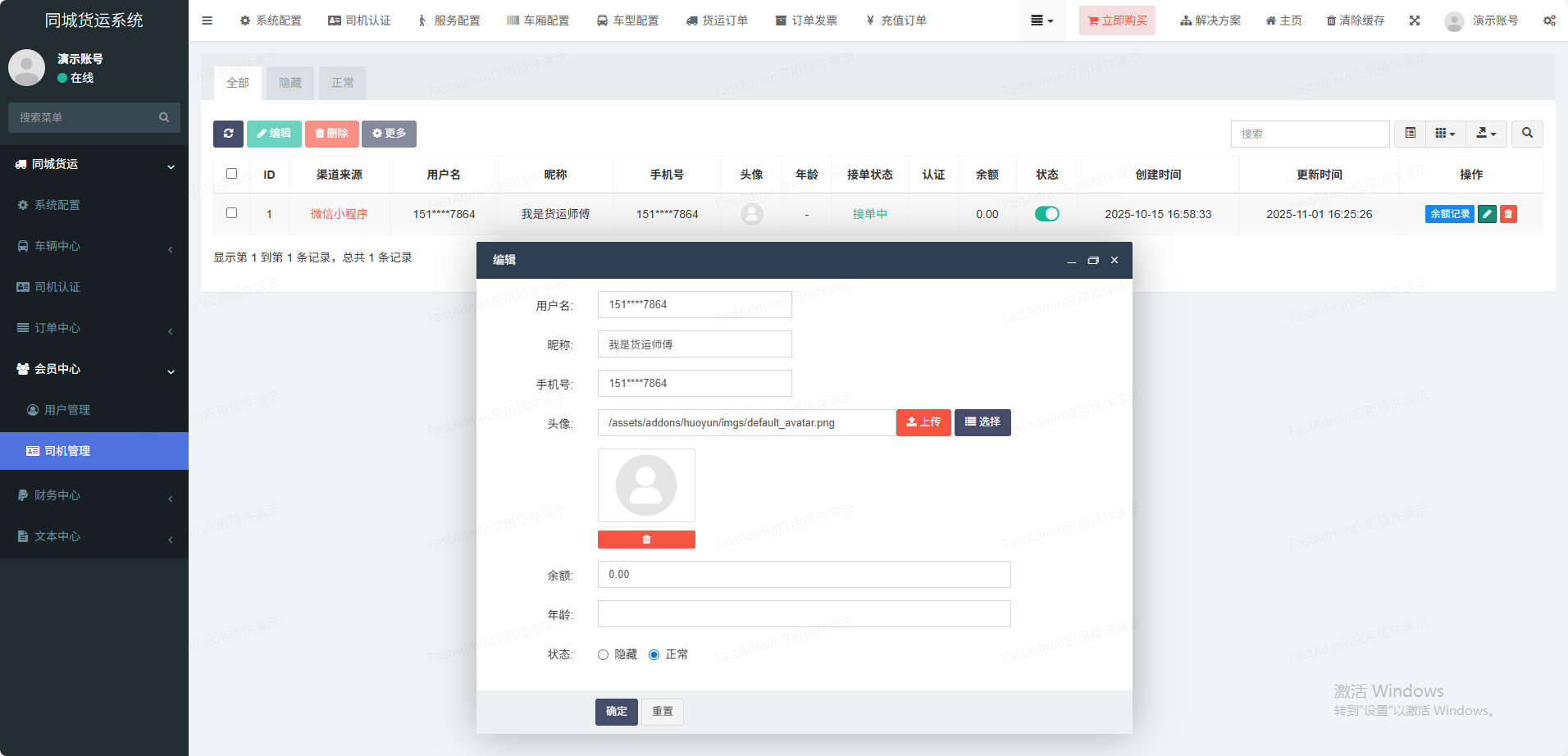Switch to the 隐藏 tab
This screenshot has width=1568, height=756.
(290, 83)
